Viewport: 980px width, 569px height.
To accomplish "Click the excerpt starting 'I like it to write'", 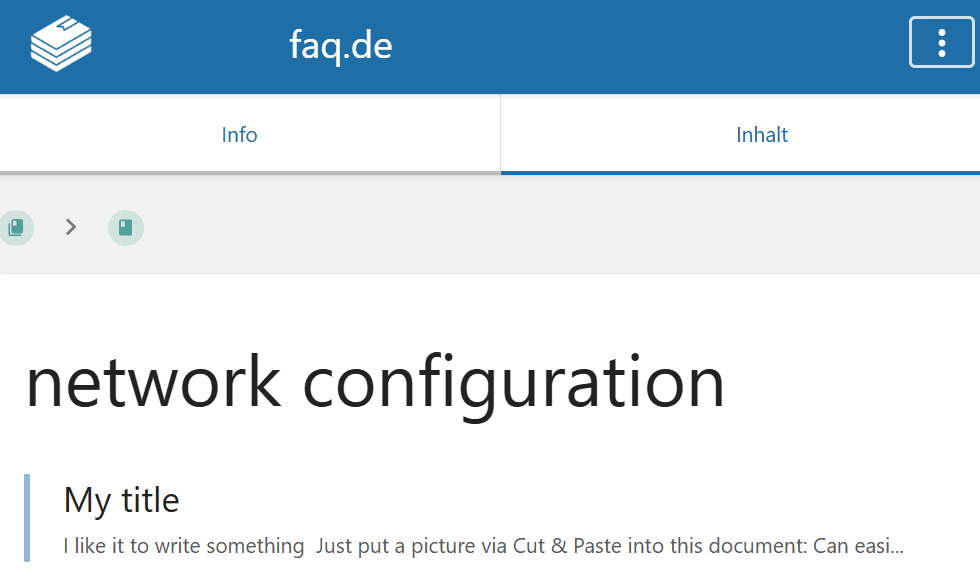I will click(483, 546).
